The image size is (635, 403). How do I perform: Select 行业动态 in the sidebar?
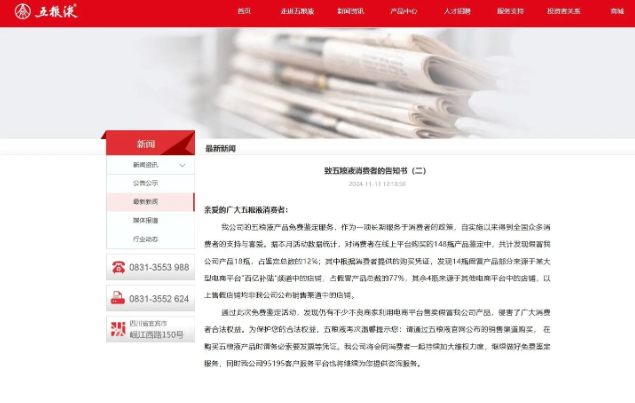(x=150, y=239)
